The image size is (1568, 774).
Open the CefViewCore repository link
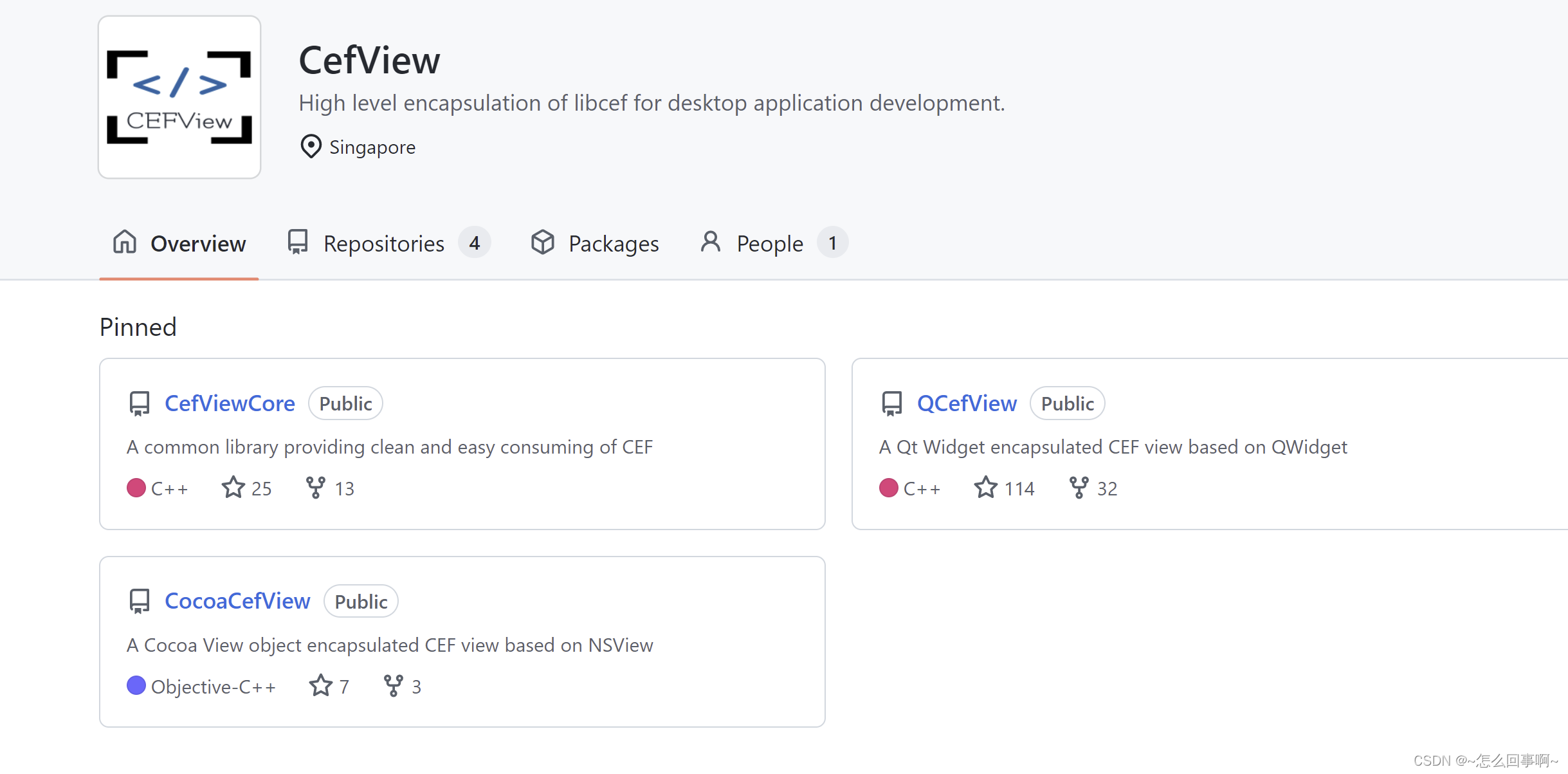[230, 403]
